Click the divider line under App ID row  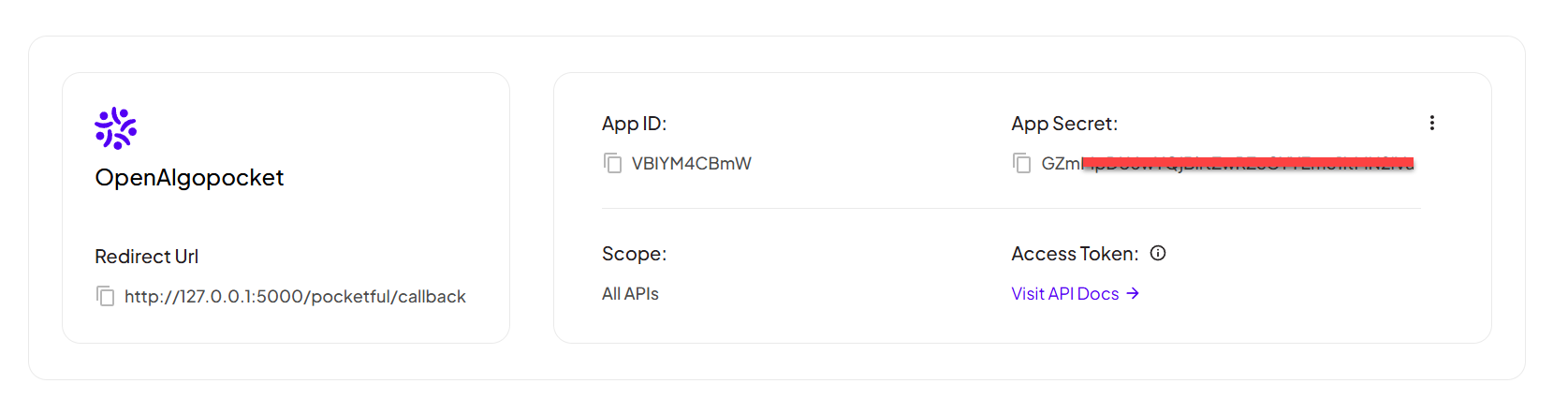pyautogui.click(x=1011, y=208)
